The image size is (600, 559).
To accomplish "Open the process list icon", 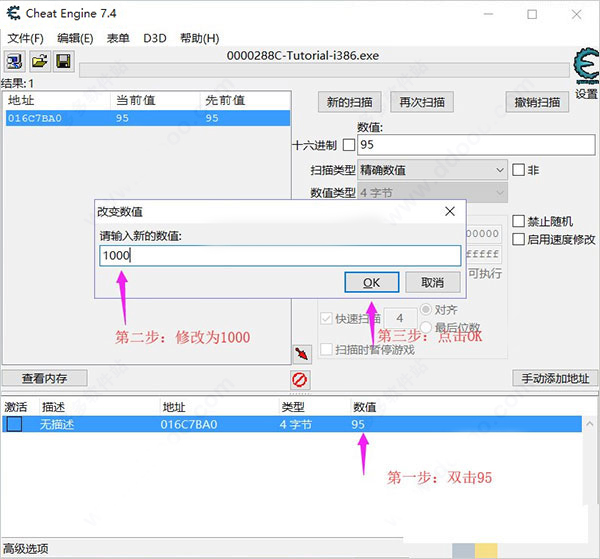I will point(15,61).
